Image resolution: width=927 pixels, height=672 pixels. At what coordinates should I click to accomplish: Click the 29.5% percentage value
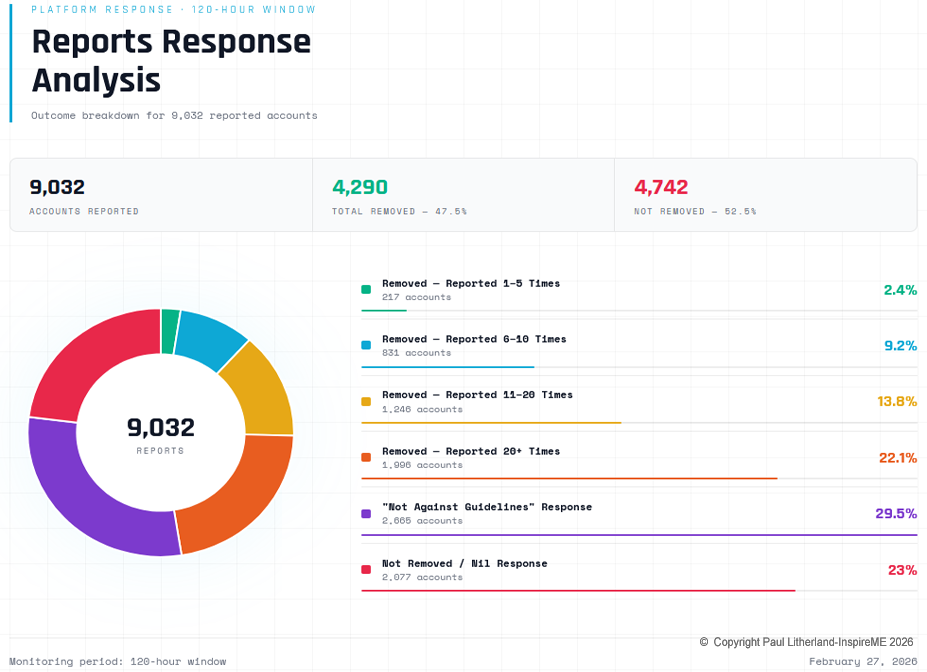(896, 513)
